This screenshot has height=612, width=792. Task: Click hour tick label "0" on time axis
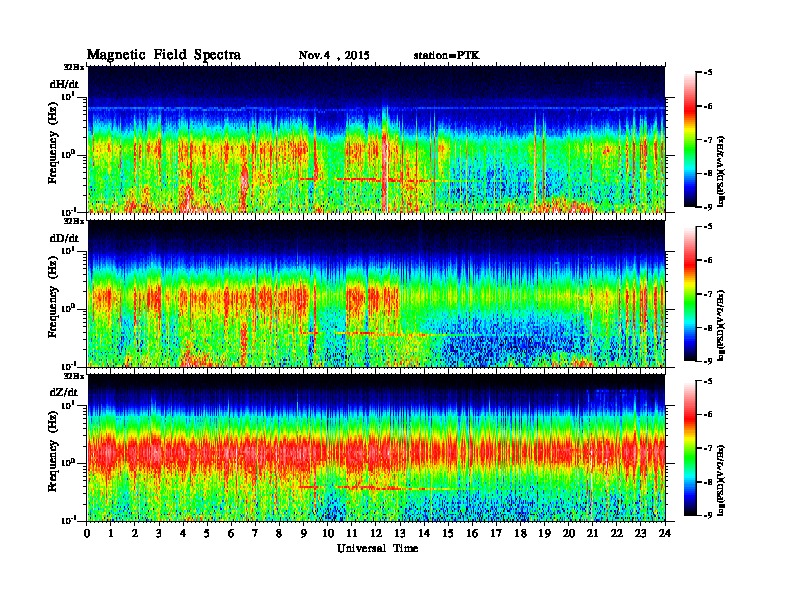(87, 534)
